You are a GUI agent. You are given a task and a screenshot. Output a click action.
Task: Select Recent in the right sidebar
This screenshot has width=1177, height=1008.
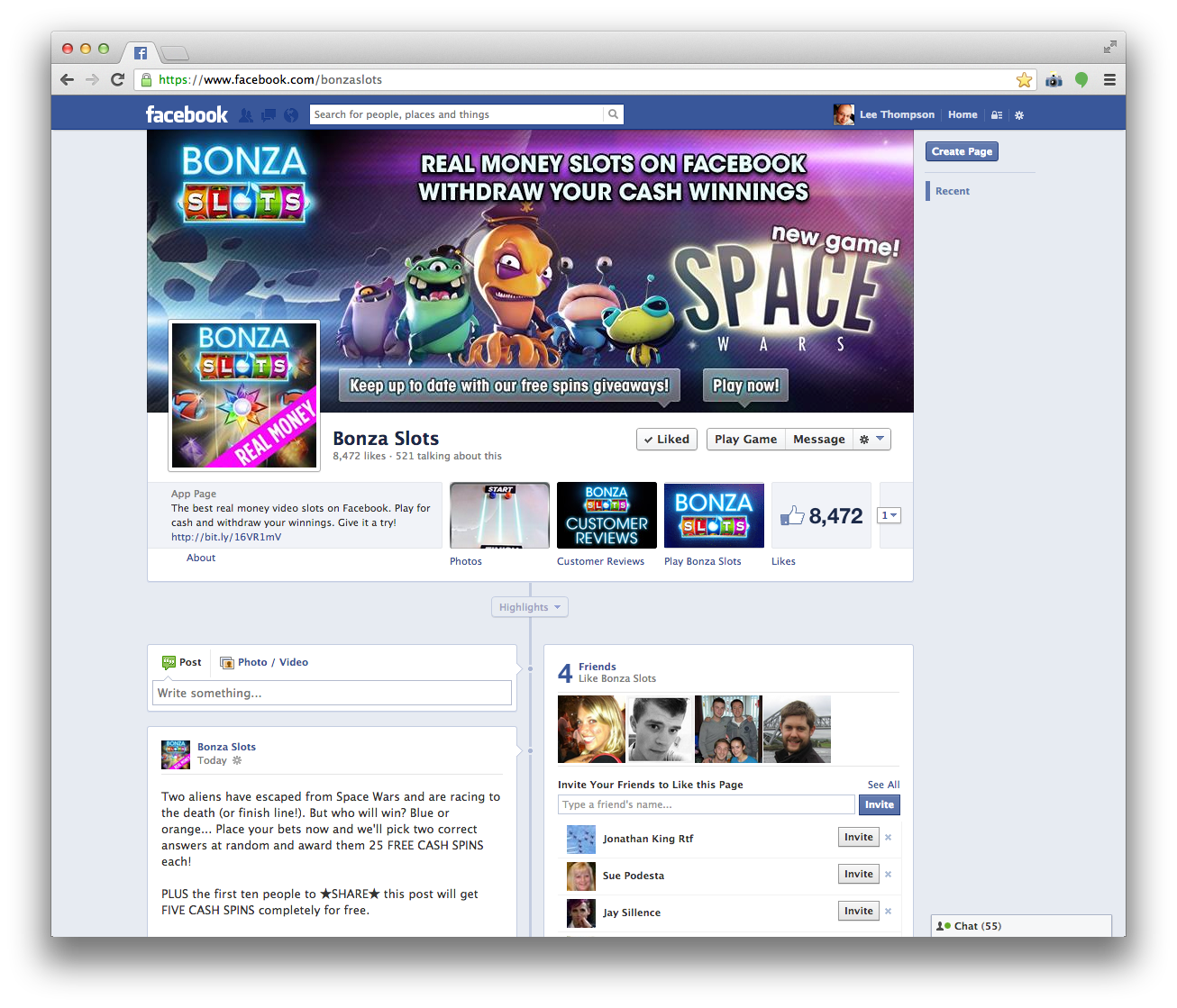point(953,191)
